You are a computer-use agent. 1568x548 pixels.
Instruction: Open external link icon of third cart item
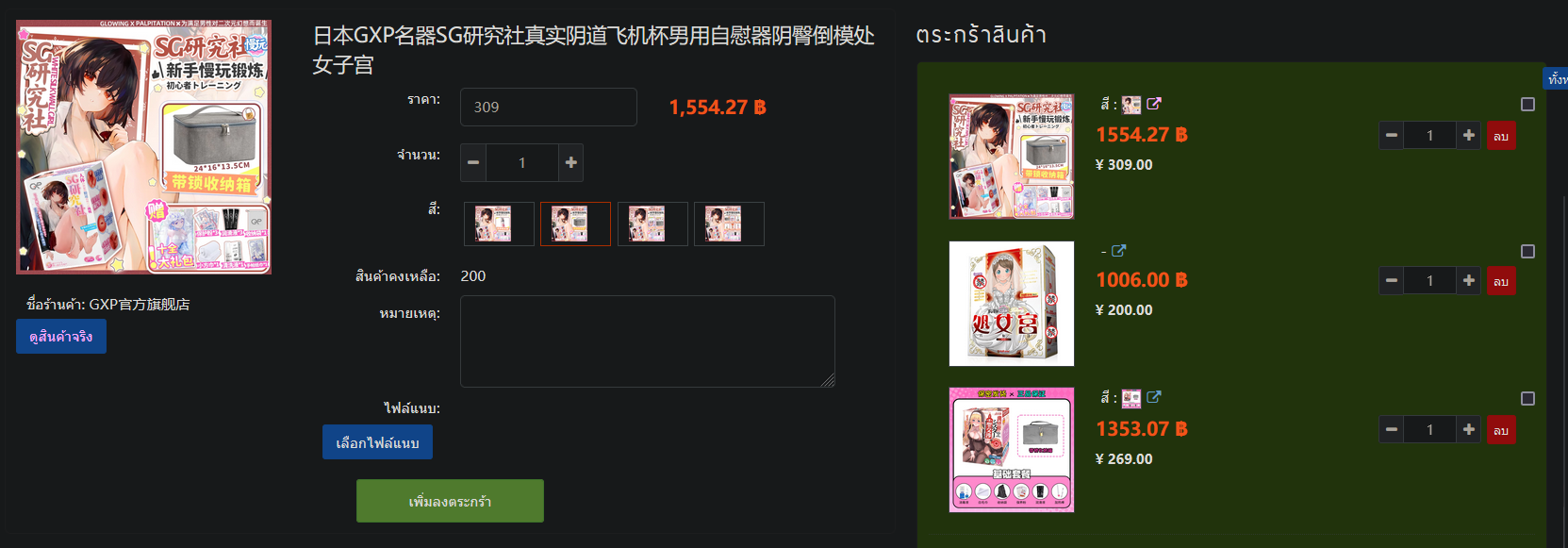pos(1154,397)
